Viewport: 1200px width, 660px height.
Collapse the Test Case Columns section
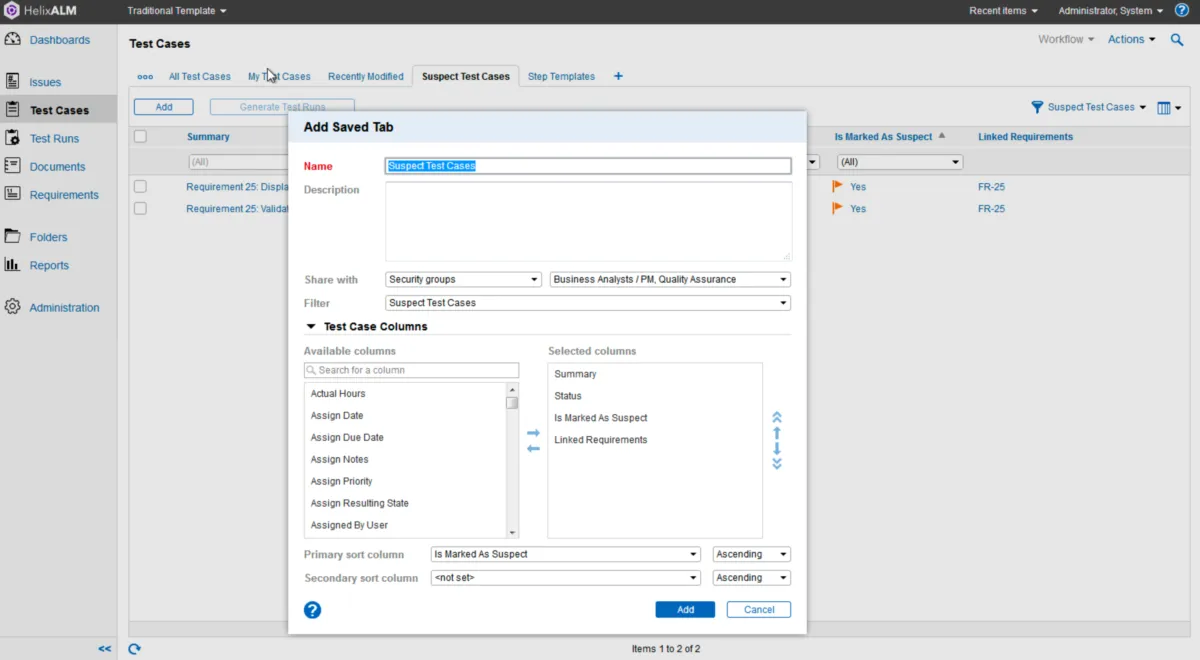click(x=312, y=327)
